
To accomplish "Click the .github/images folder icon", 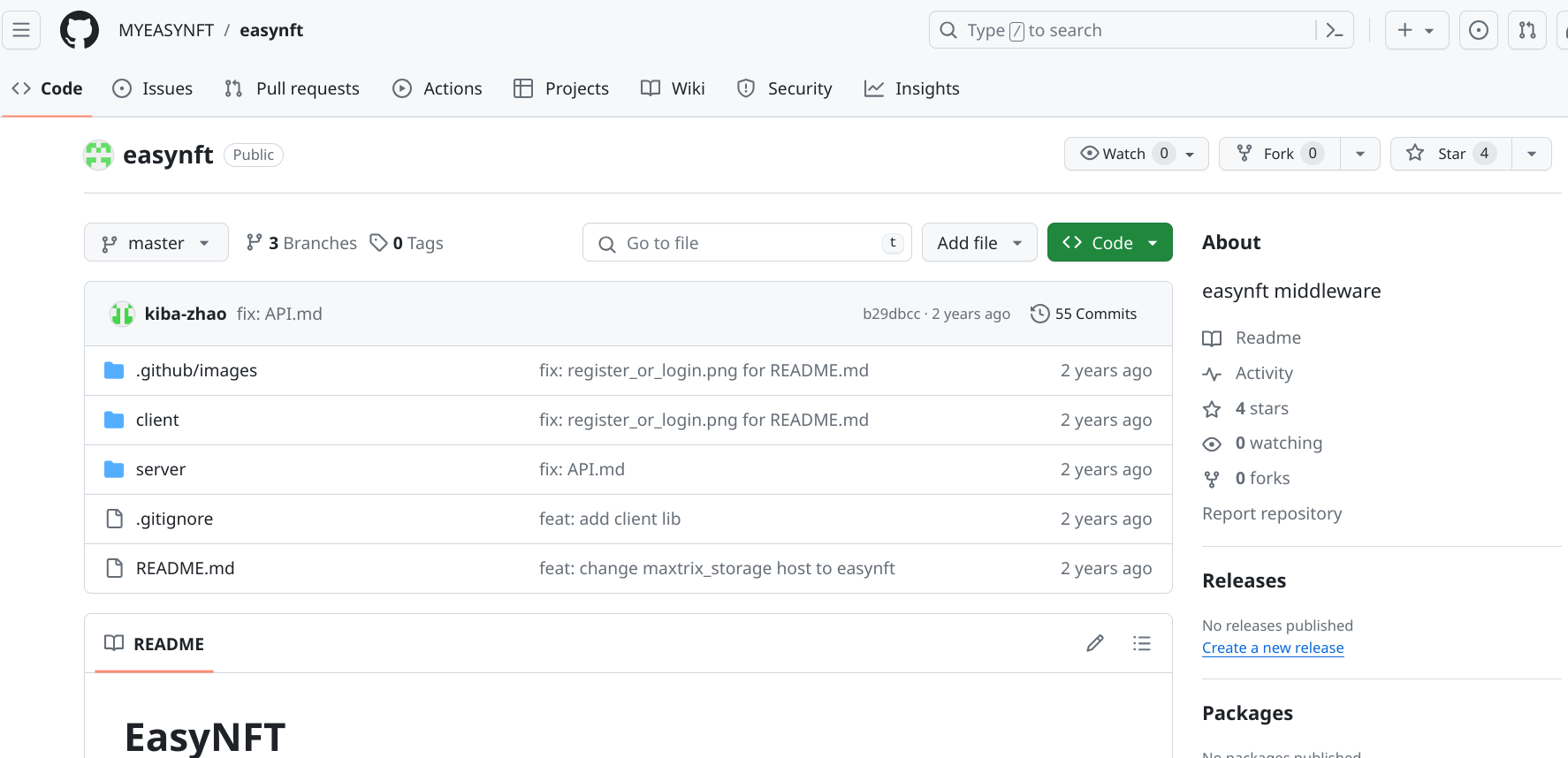I will click(114, 370).
